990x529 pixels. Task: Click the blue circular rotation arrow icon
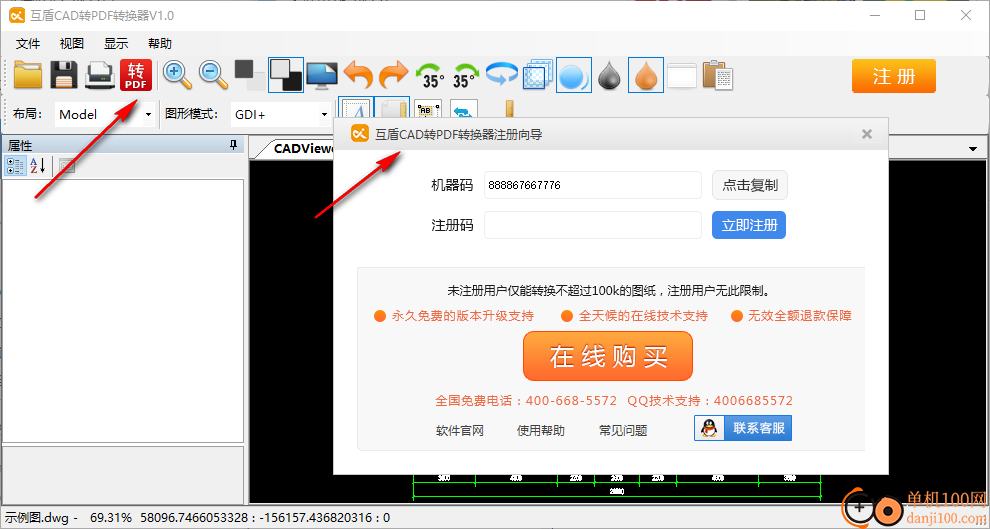502,75
